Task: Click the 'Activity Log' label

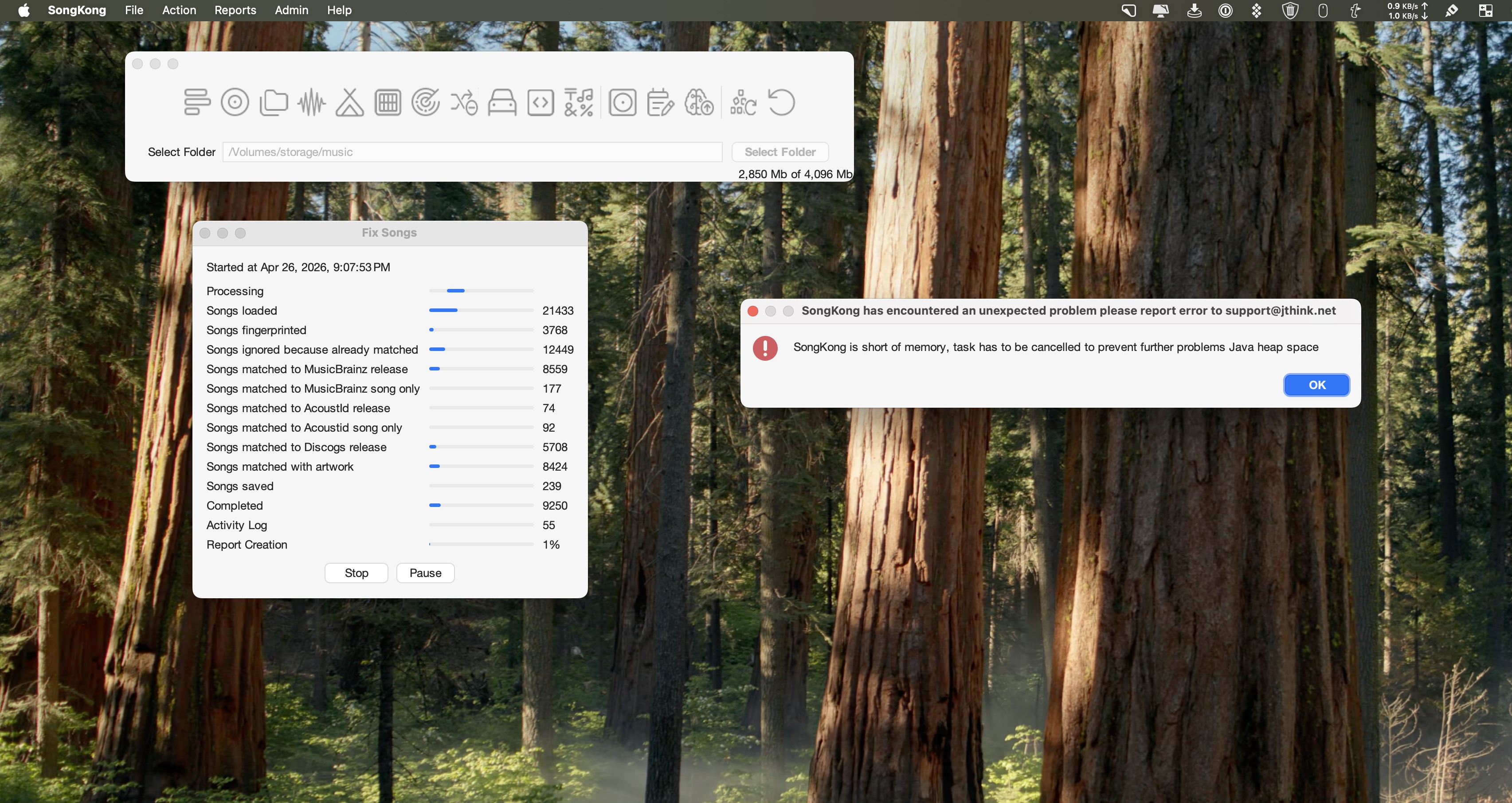Action: click(236, 526)
